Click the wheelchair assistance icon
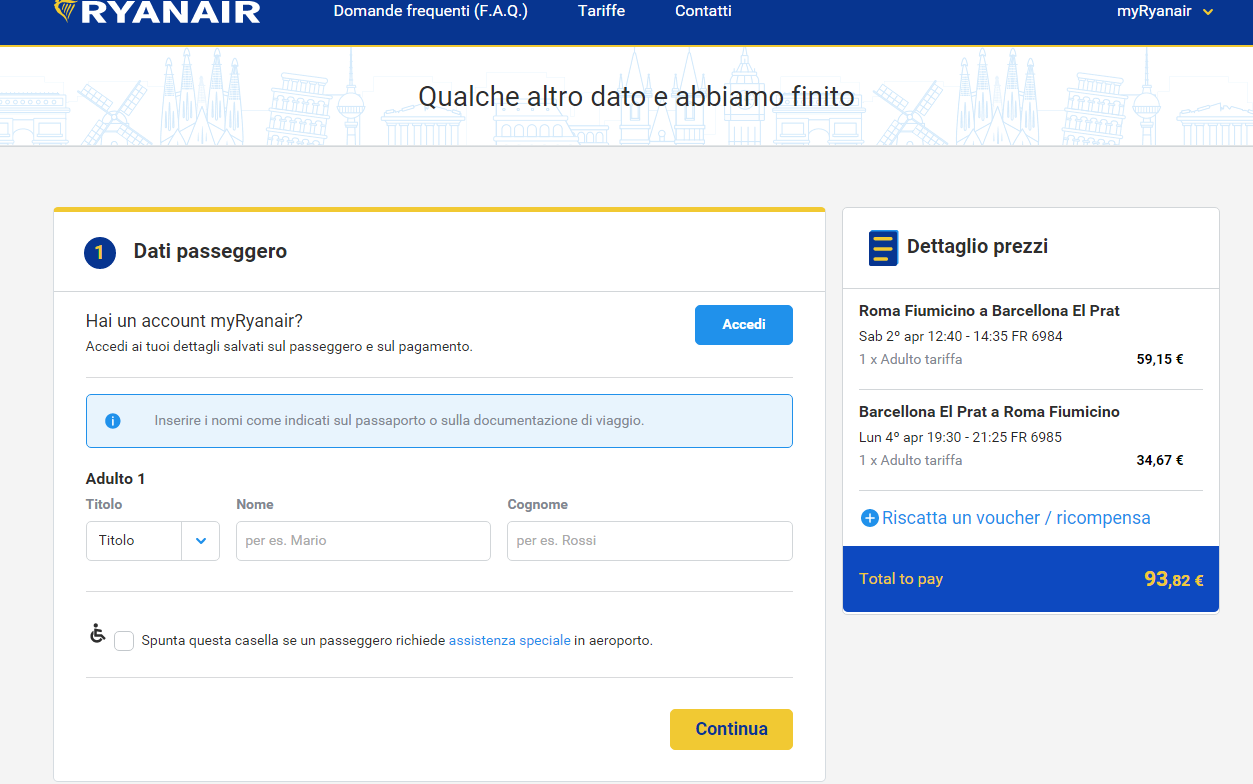Image resolution: width=1253 pixels, height=784 pixels. (97, 633)
